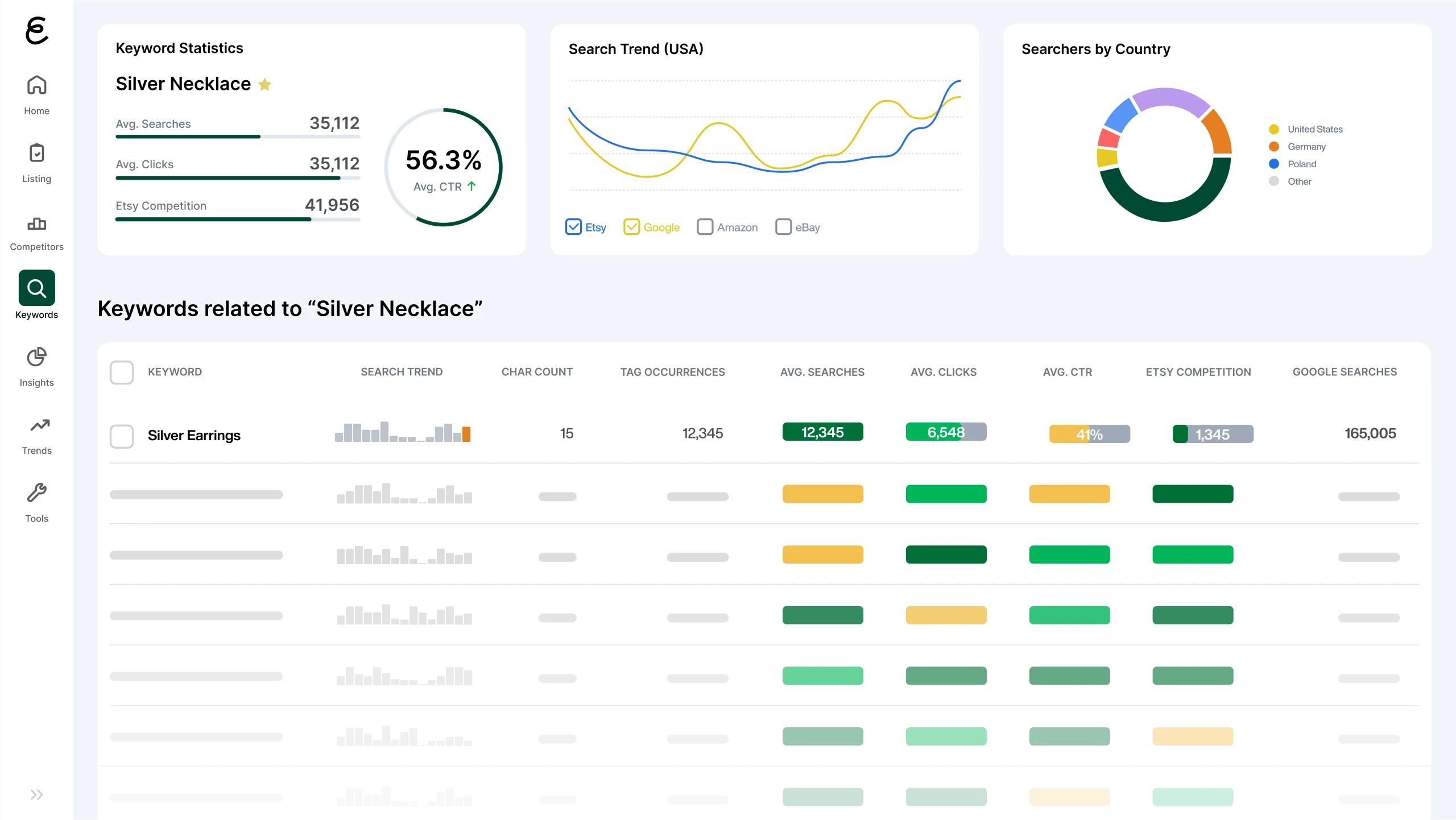Open the Insights pie chart icon
This screenshot has height=820, width=1456.
point(36,357)
